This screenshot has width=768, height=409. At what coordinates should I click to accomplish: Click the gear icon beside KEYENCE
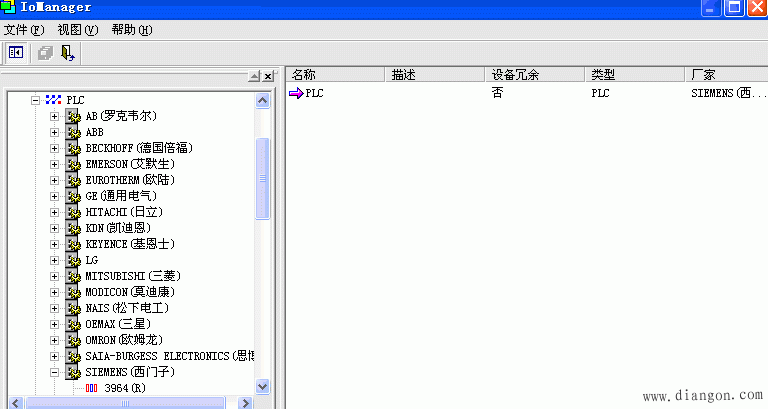click(73, 244)
